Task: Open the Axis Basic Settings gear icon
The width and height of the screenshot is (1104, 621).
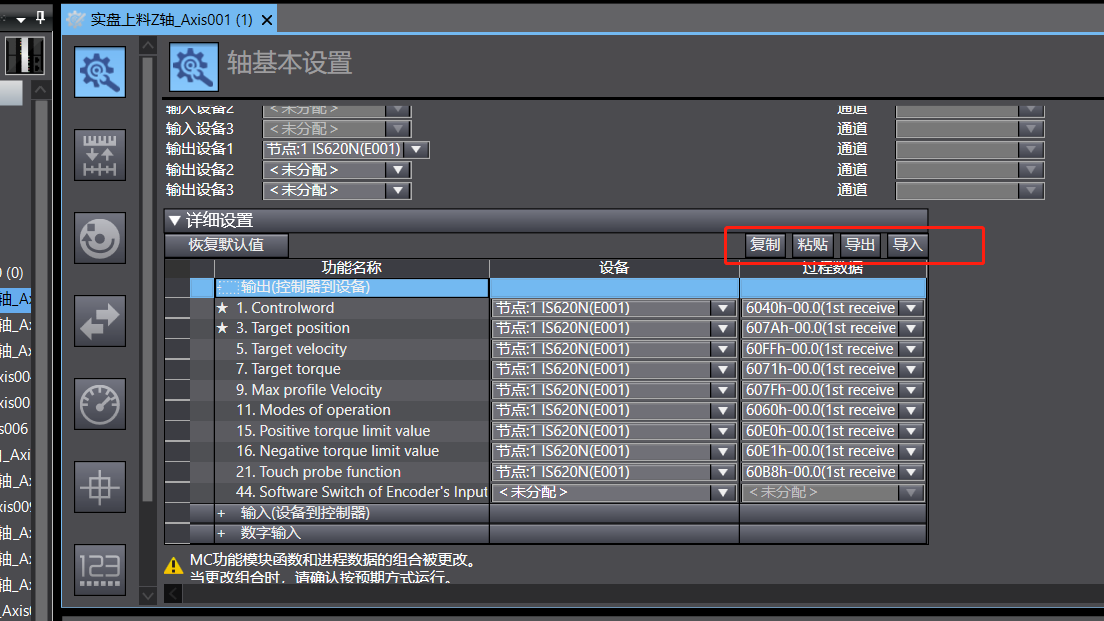Action: (x=100, y=72)
